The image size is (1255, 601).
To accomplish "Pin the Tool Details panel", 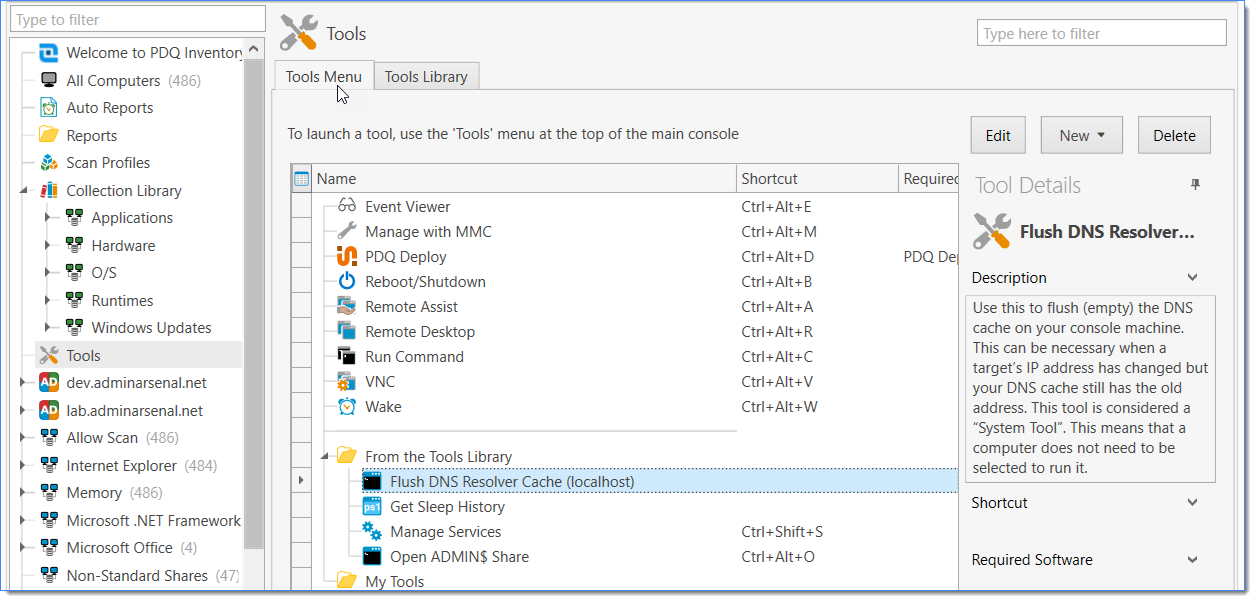I will (1195, 185).
